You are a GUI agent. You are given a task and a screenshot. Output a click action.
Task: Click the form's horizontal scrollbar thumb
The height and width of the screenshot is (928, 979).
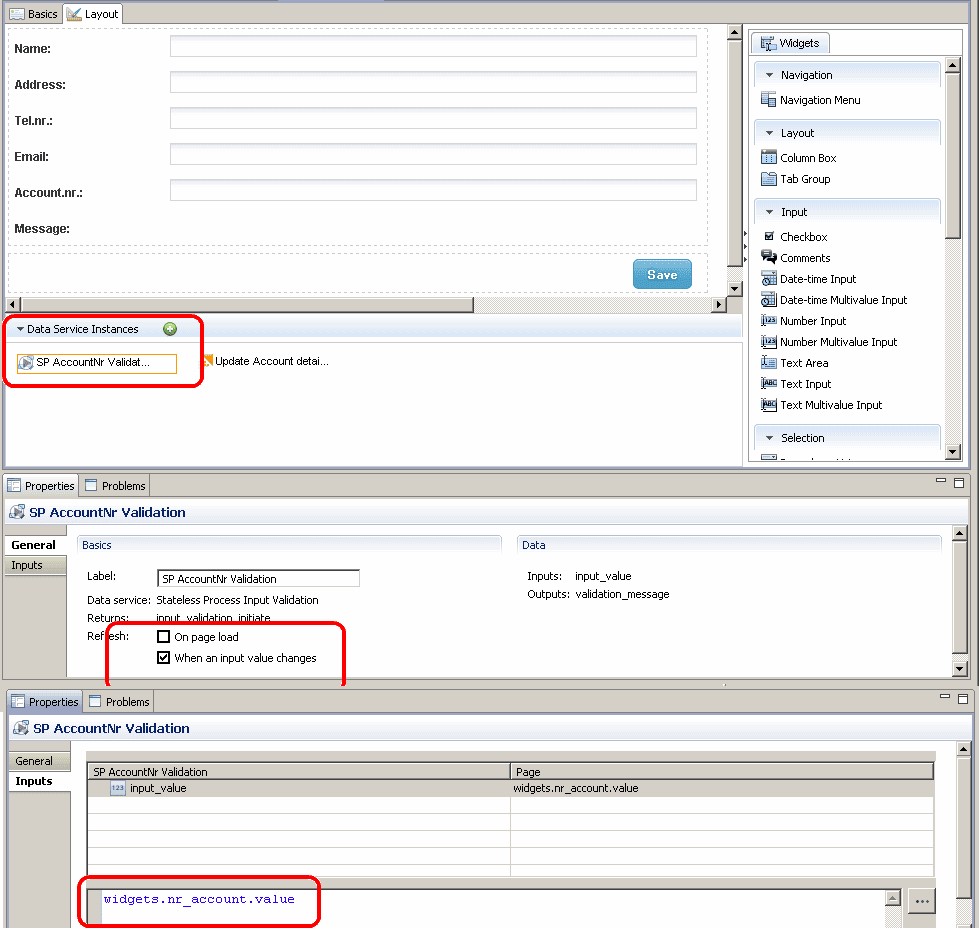247,305
